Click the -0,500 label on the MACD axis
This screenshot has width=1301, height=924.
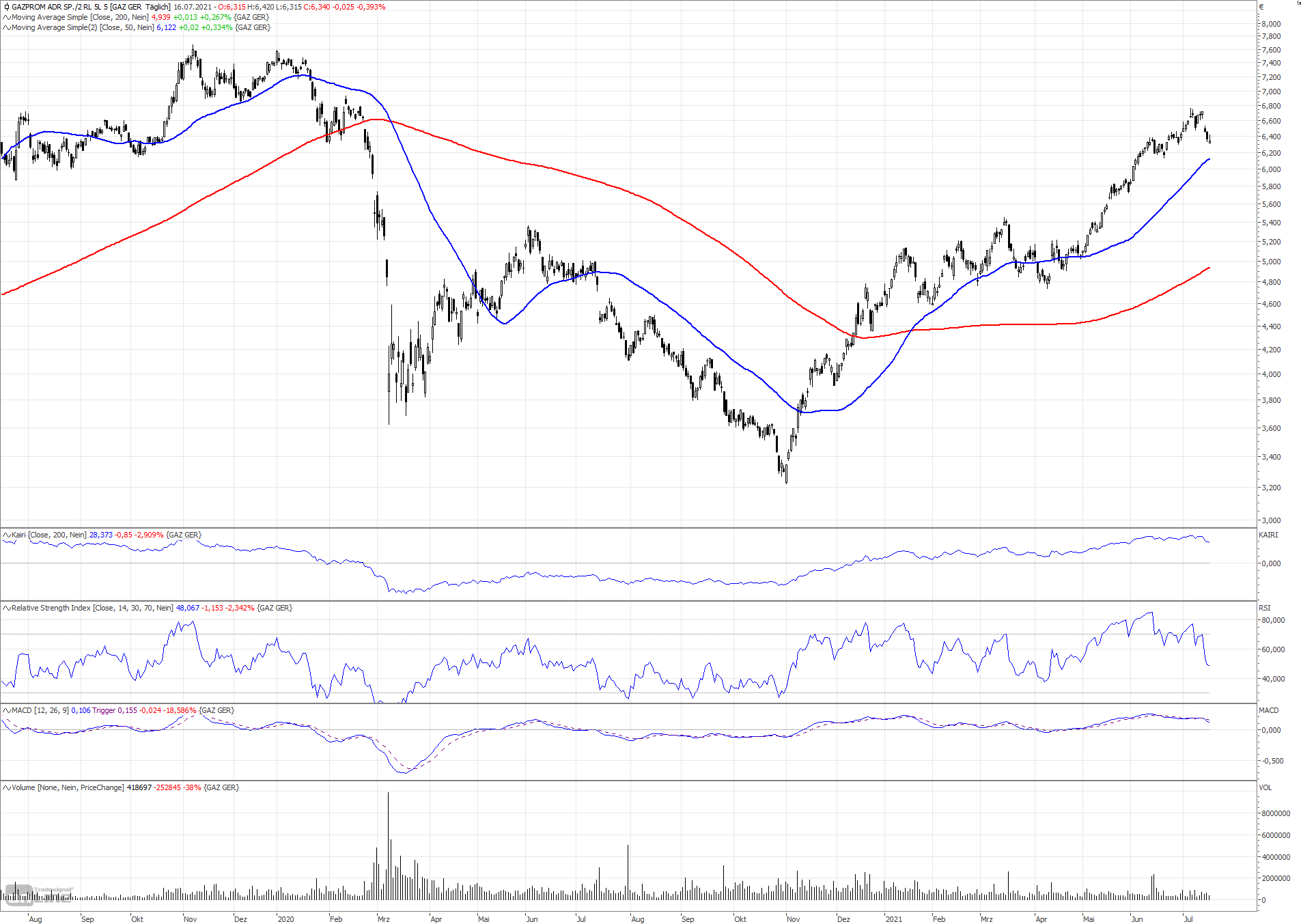click(x=1272, y=761)
